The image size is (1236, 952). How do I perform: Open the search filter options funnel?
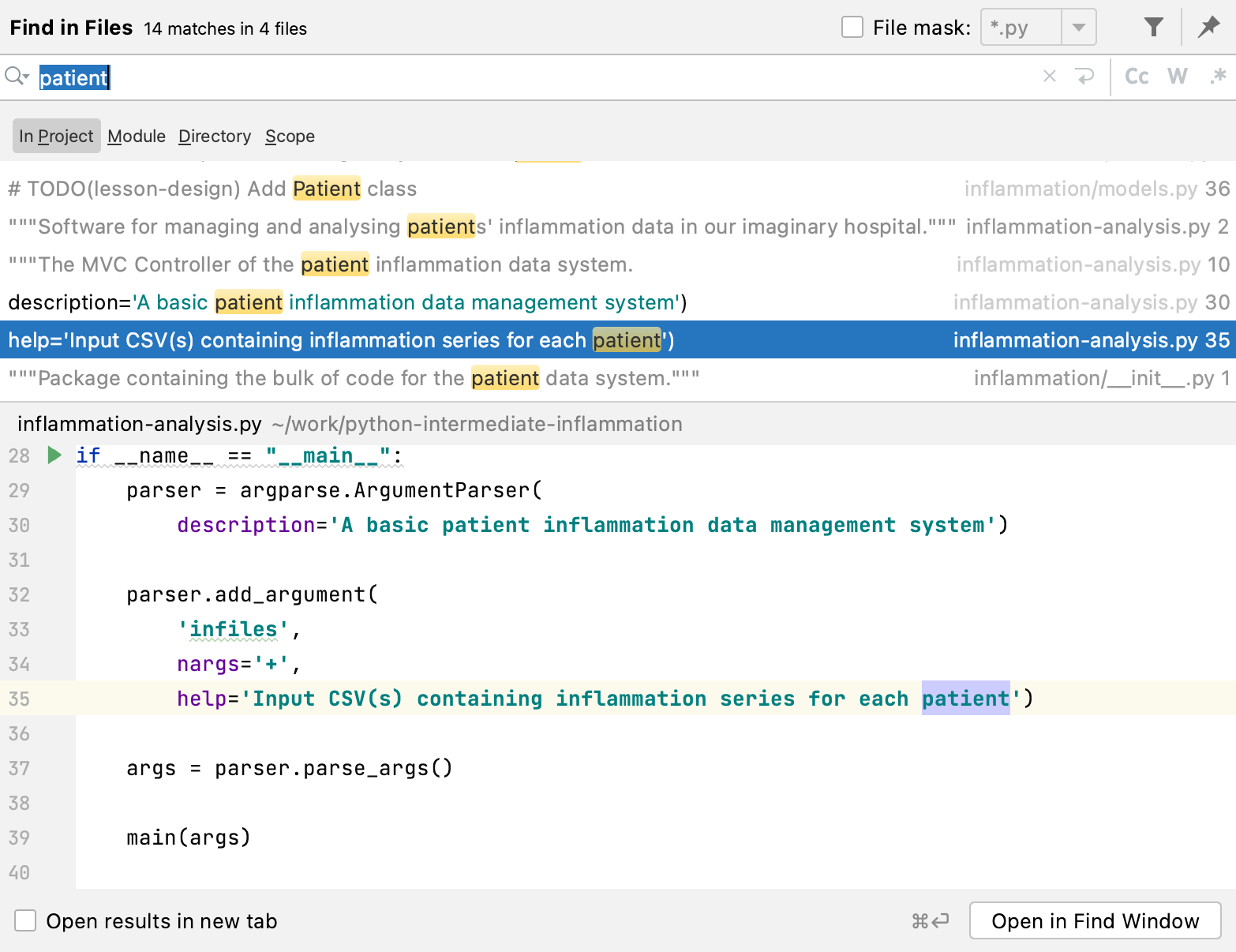click(x=1153, y=26)
